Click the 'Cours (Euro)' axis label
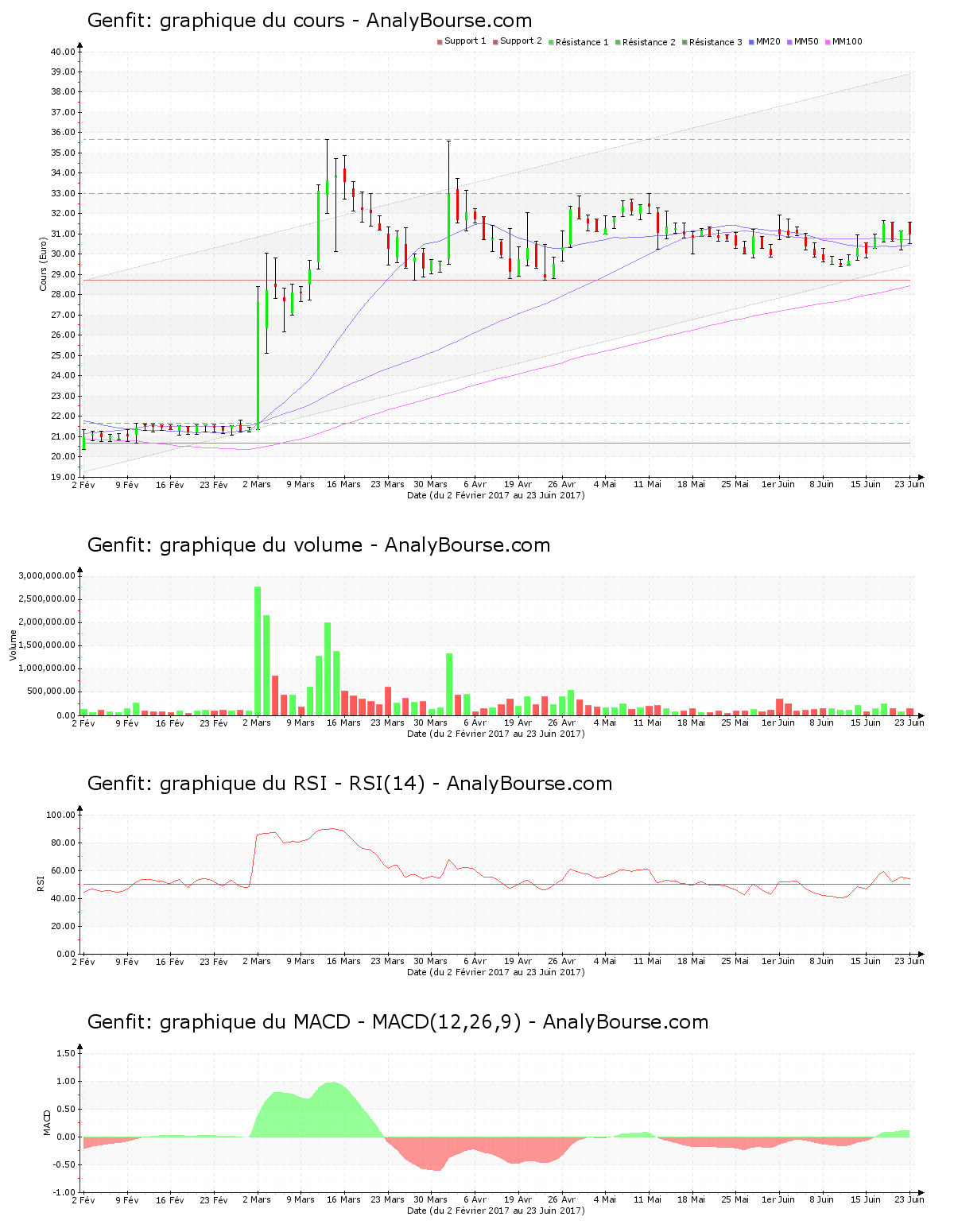Screen dimensions: 954x1232 tap(44, 264)
